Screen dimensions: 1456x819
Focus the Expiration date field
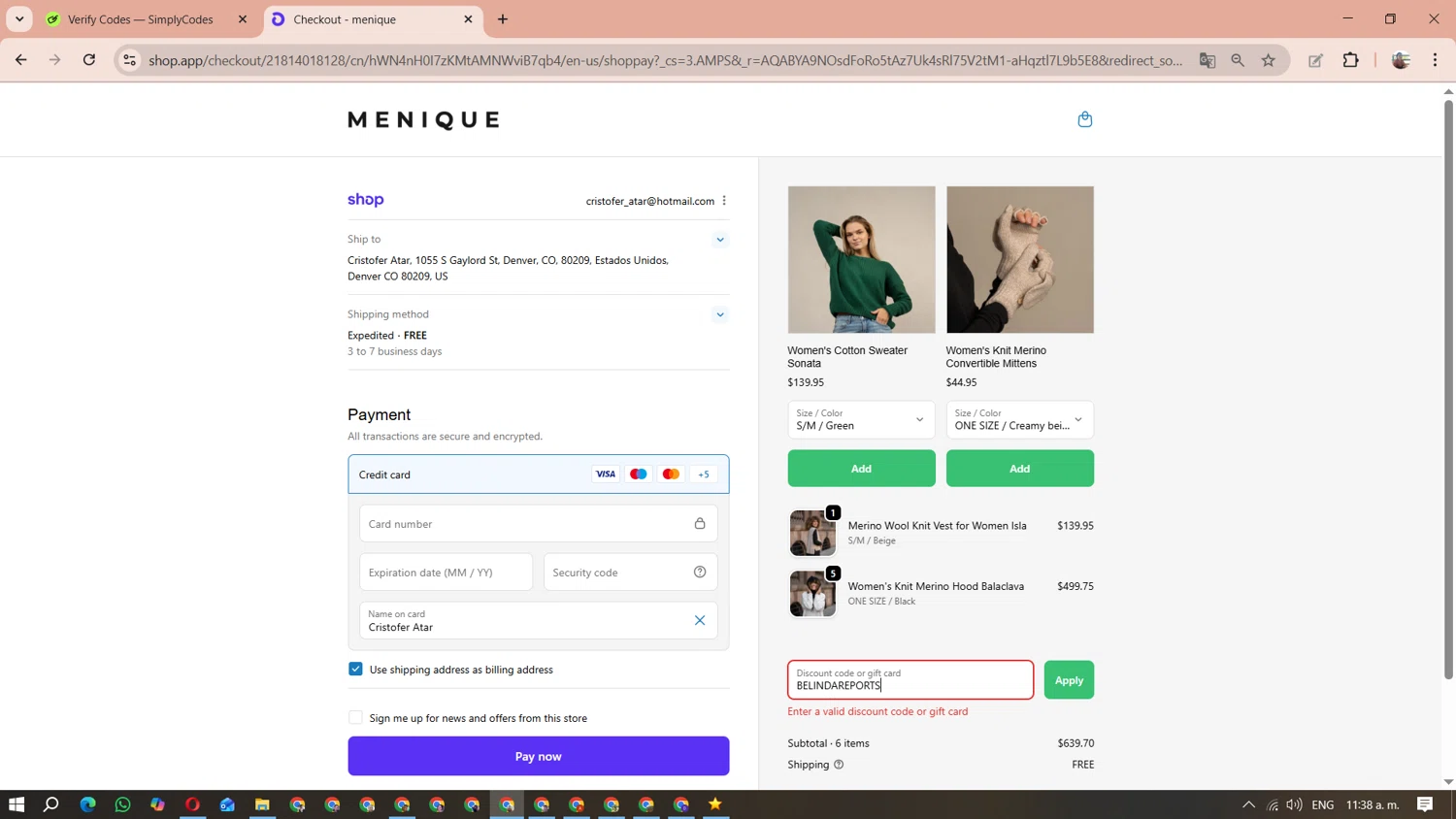coord(446,573)
